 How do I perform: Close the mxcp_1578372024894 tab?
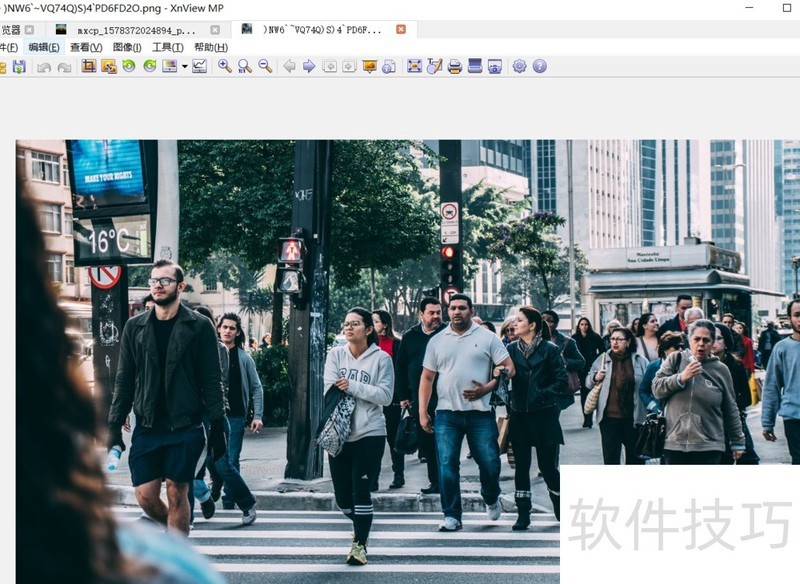[215, 30]
